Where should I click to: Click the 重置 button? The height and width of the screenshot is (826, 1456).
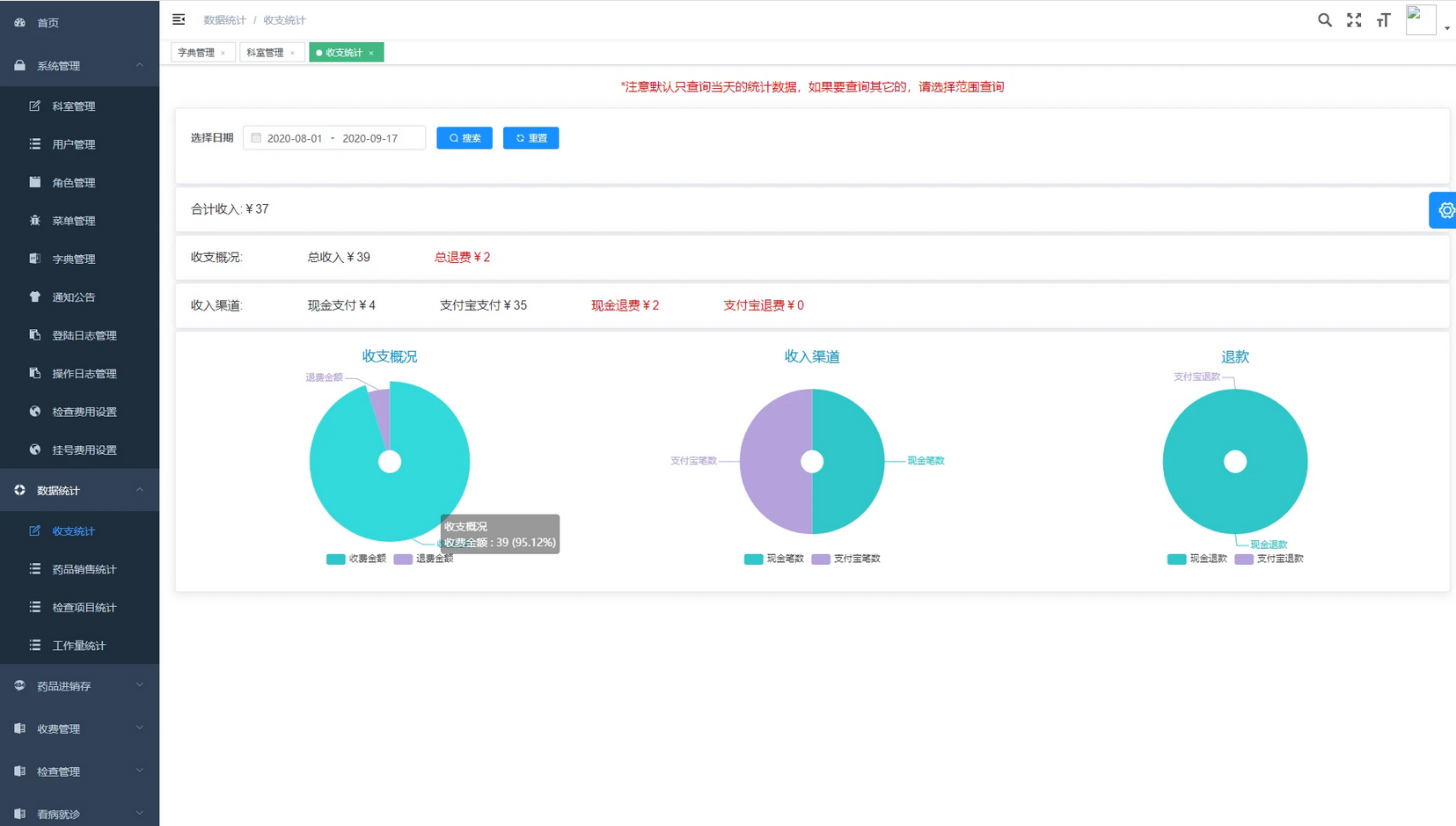click(531, 138)
